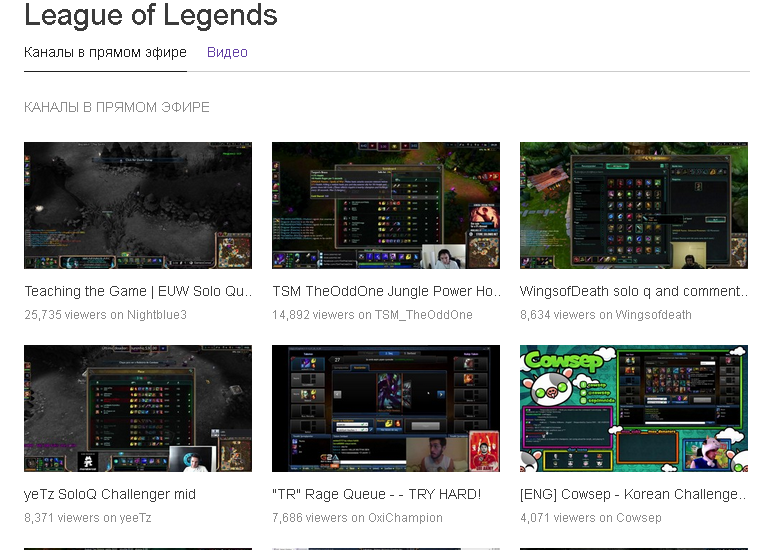Image resolution: width=775 pixels, height=550 pixels.
Task: Click the TSM TheOddOne Jungle Power title
Action: click(387, 292)
